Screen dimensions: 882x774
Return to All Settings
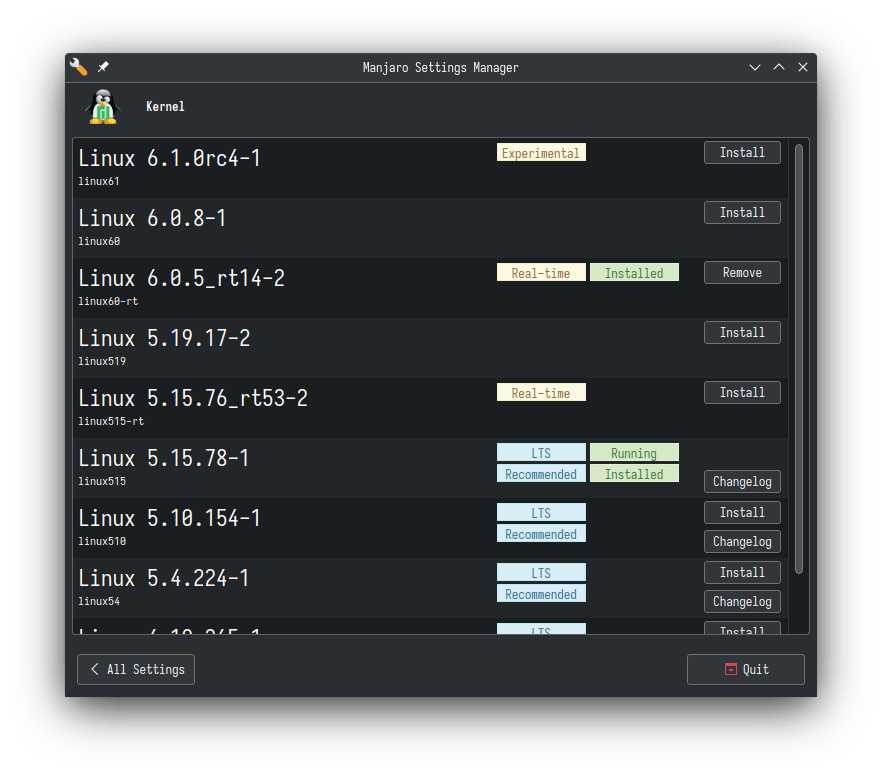[135, 669]
